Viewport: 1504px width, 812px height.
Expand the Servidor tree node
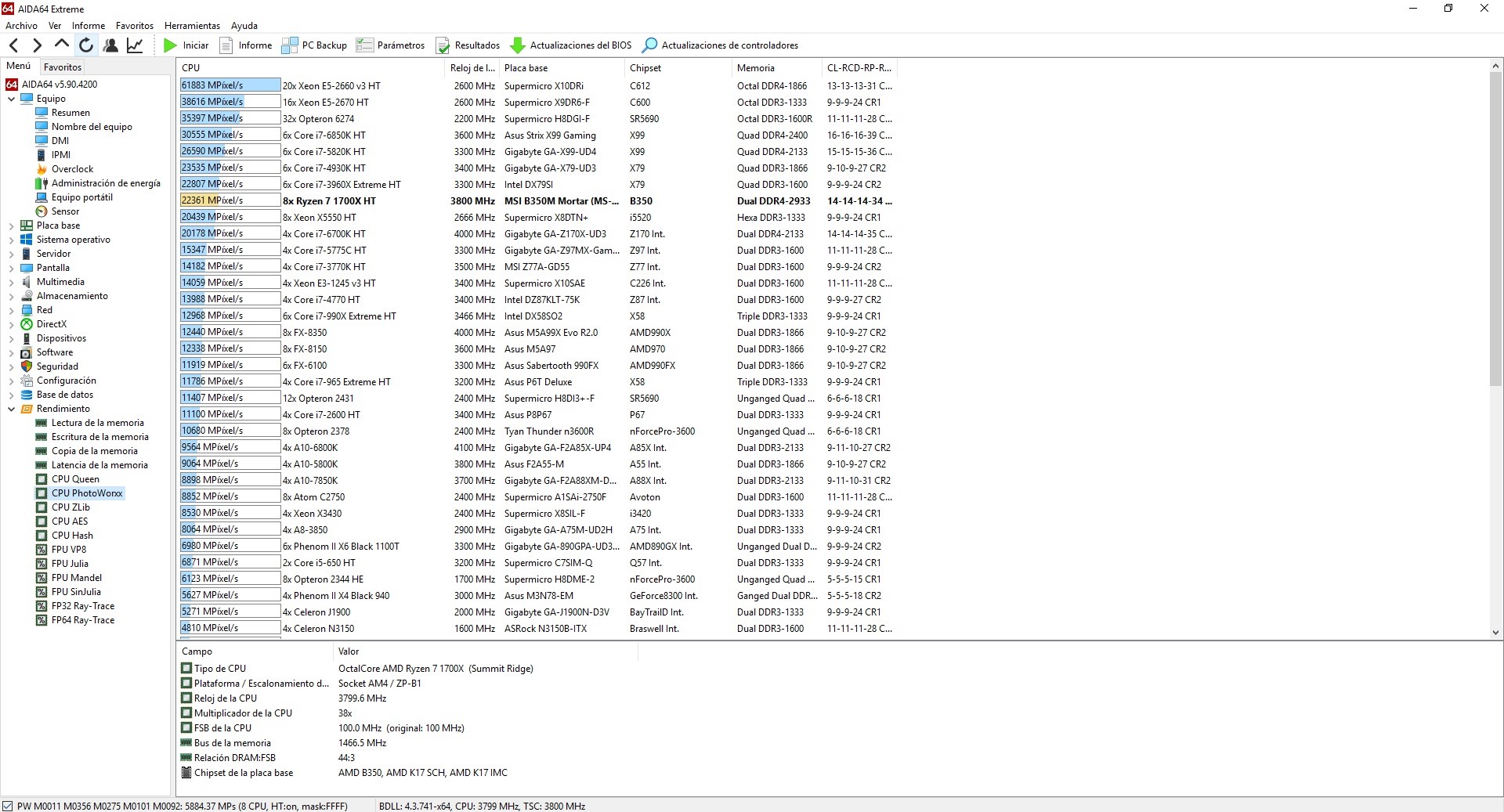coord(11,254)
